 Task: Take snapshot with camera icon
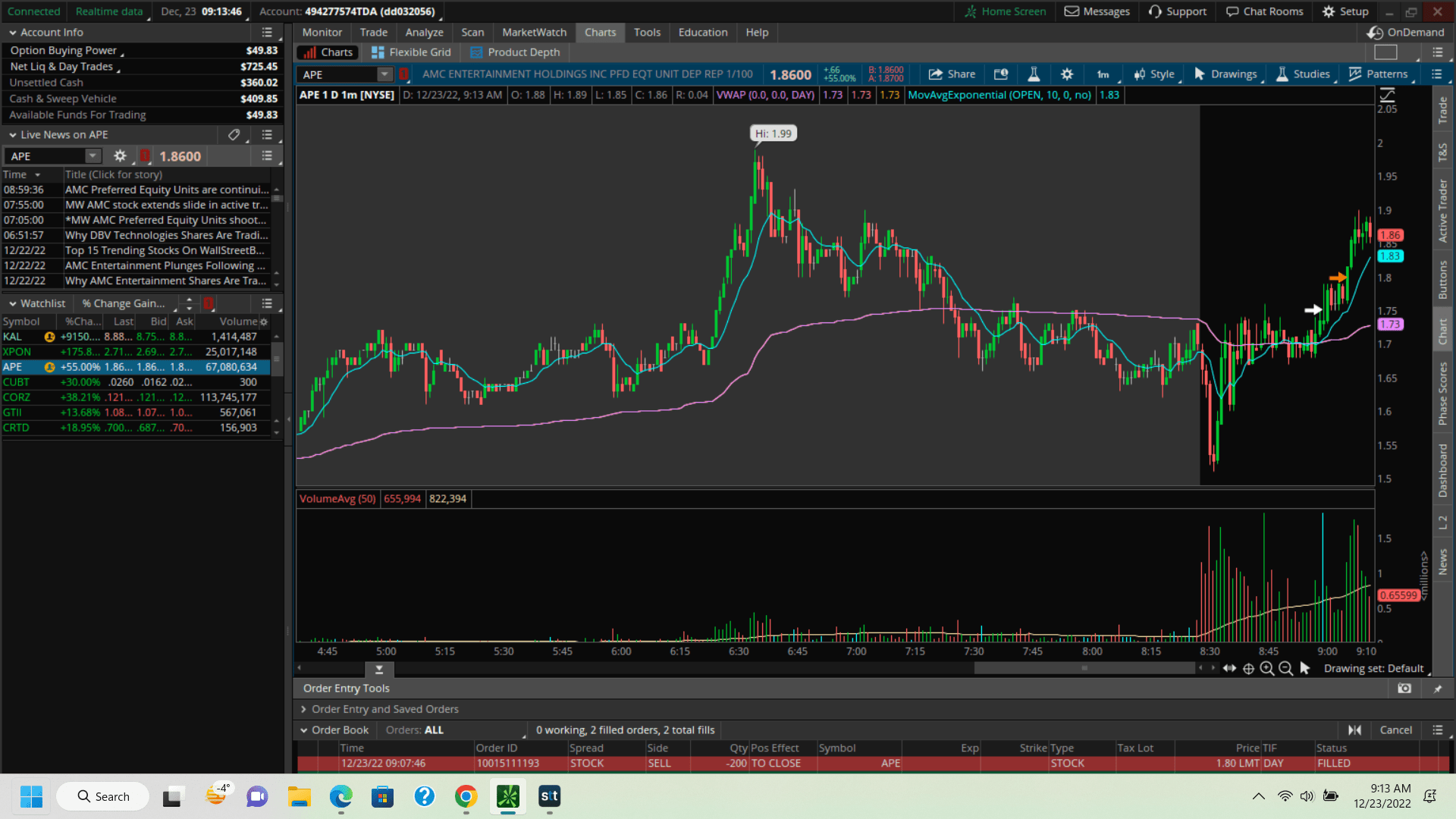click(x=1404, y=689)
